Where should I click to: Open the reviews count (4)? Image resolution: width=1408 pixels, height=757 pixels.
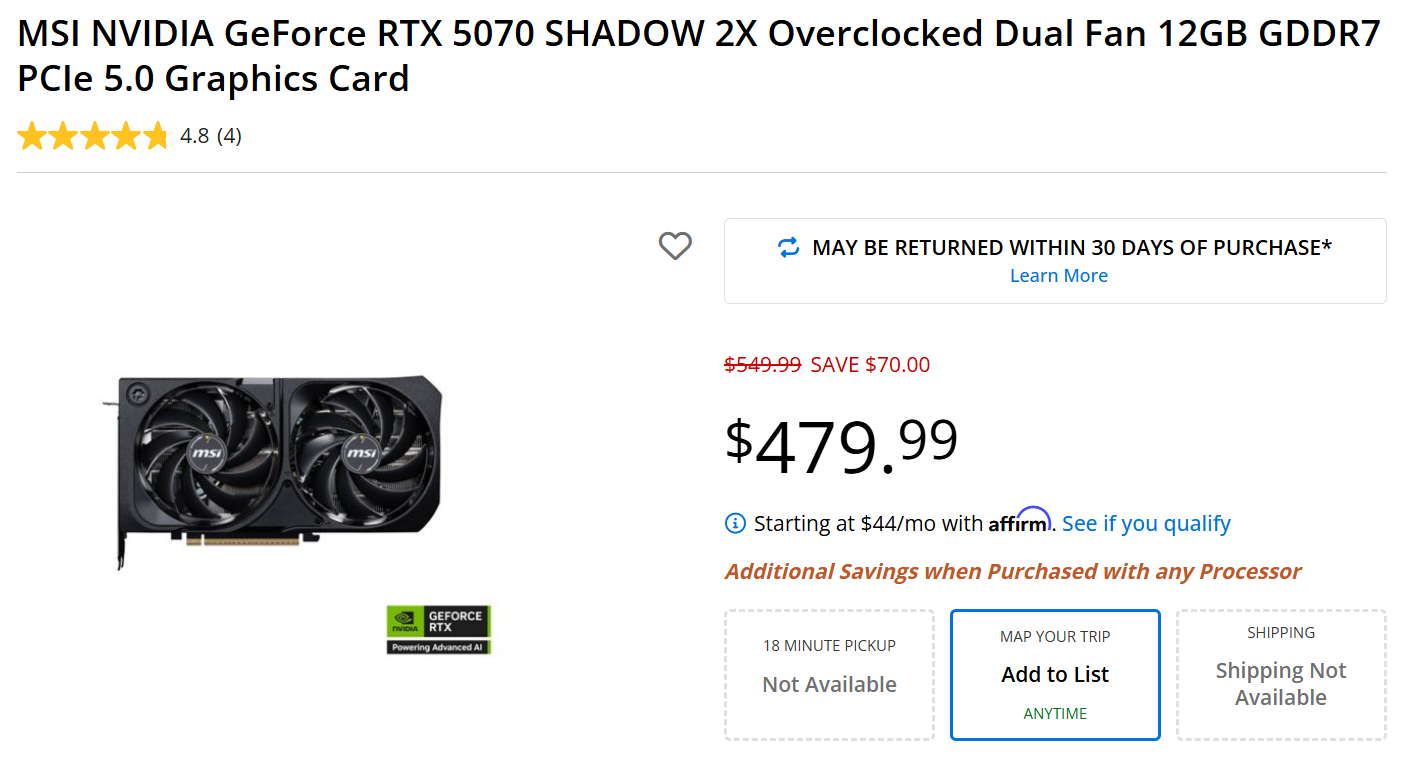click(229, 136)
